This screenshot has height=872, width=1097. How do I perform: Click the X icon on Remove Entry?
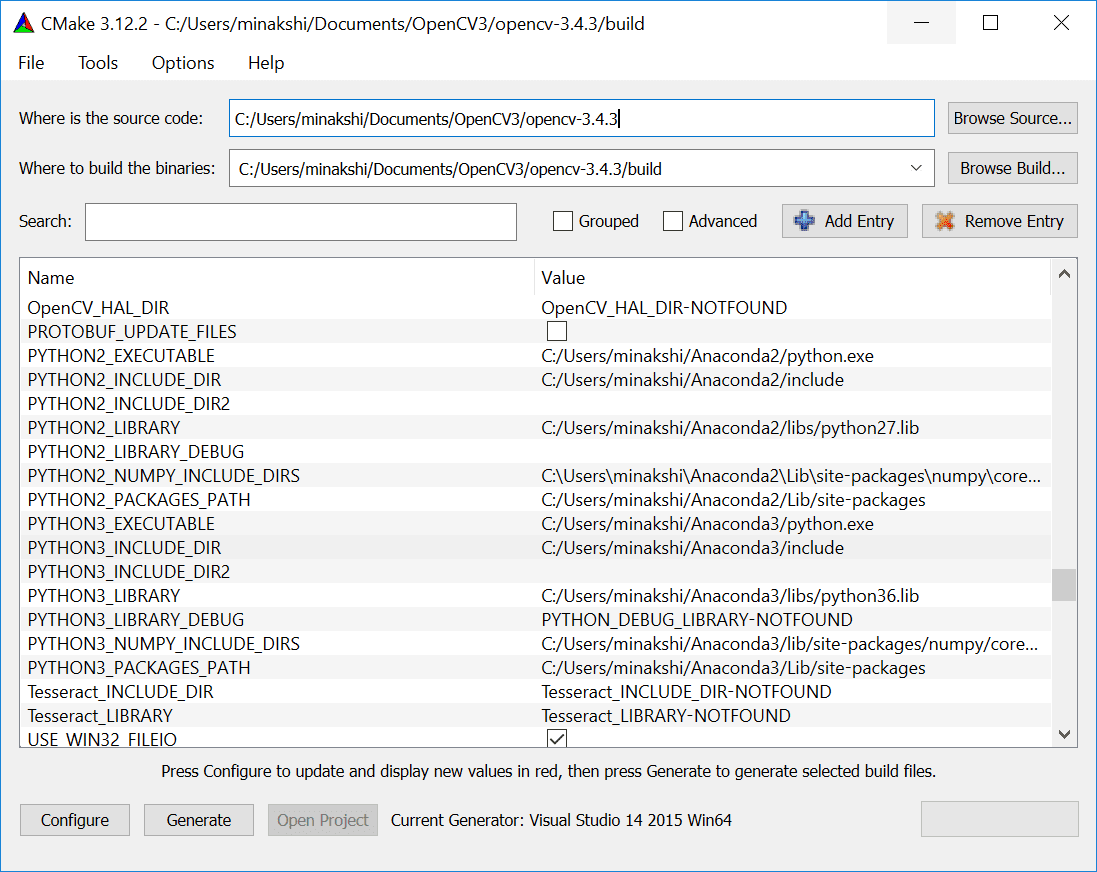coord(944,221)
